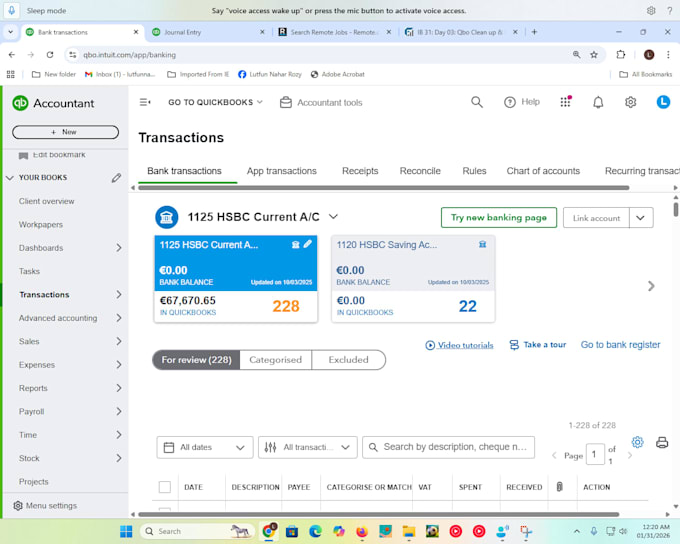Open the Chrome profile avatar
Image resolution: width=680 pixels, height=544 pixels.
pyautogui.click(x=649, y=55)
